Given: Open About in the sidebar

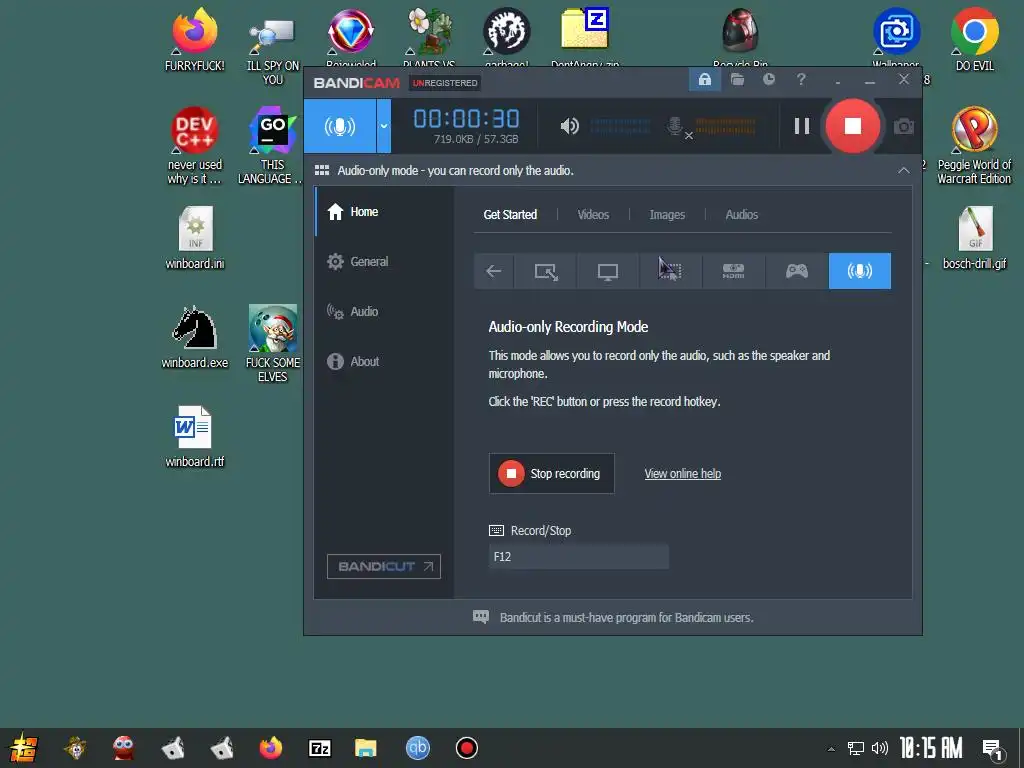Looking at the screenshot, I should 384,361.
